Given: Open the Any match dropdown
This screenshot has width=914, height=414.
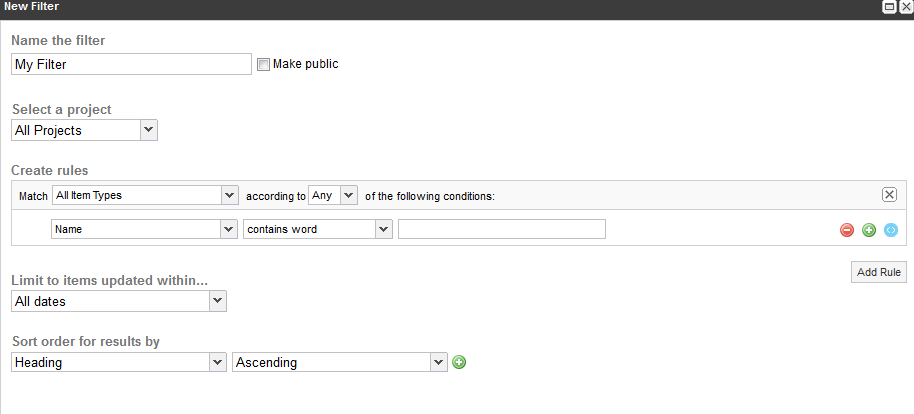Looking at the screenshot, I should click(x=332, y=195).
